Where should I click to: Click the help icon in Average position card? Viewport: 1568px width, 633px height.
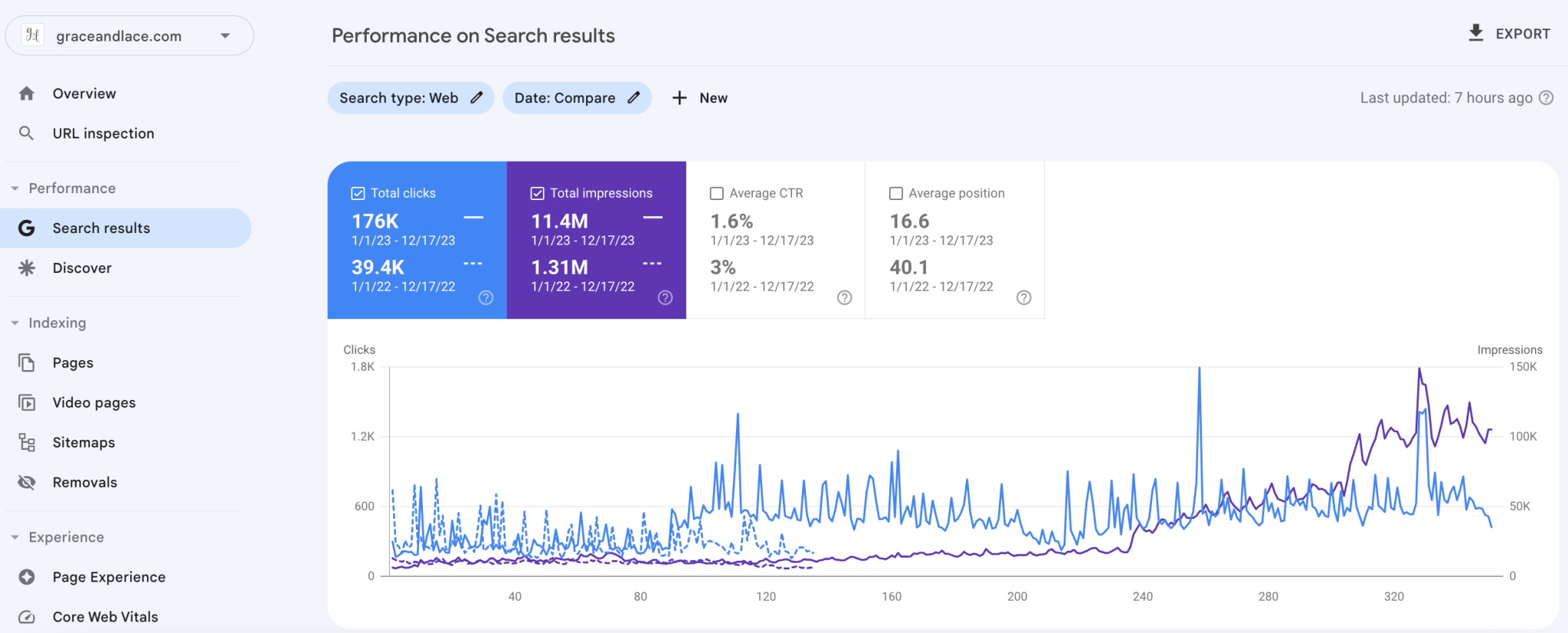click(1023, 297)
